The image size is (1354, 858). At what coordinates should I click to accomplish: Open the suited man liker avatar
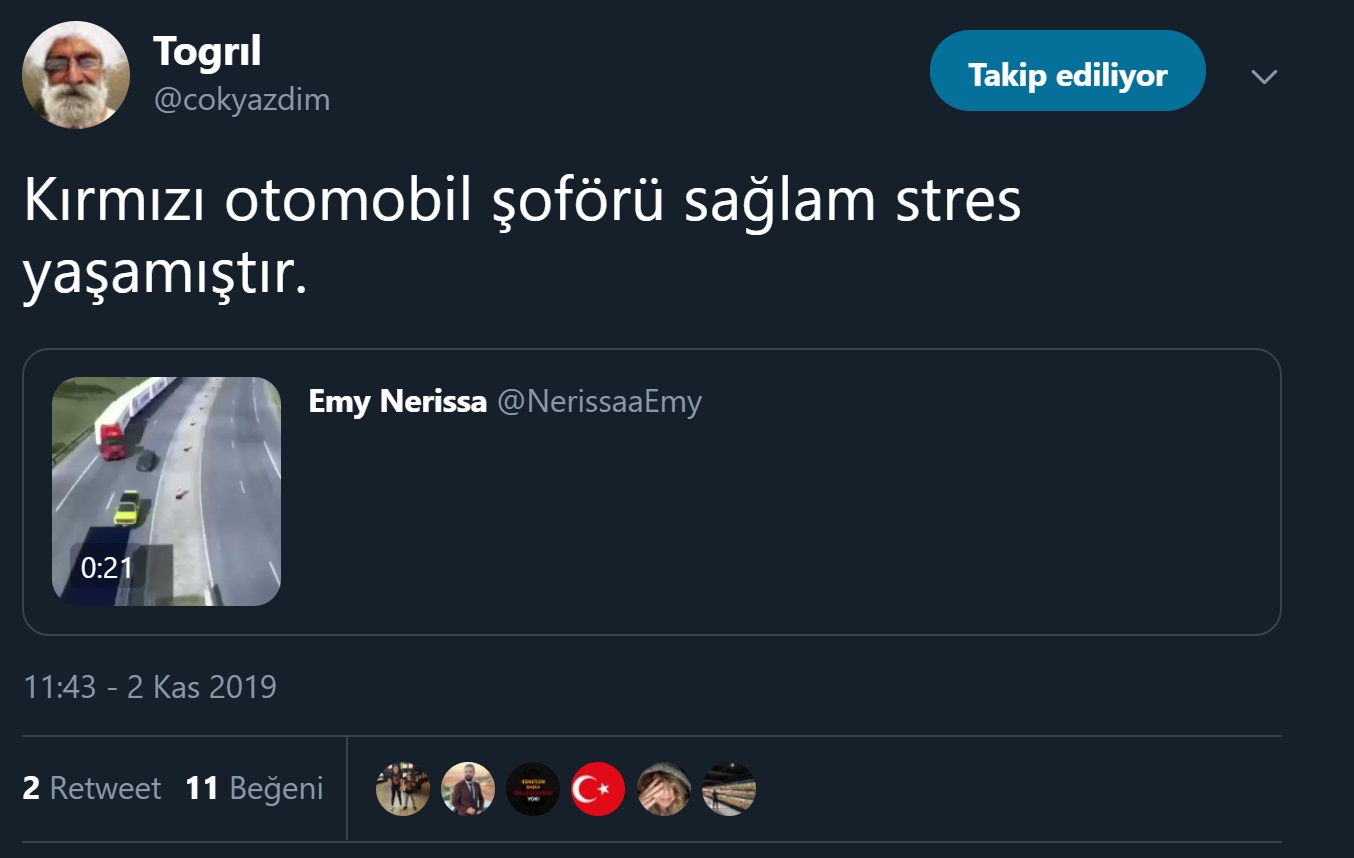tap(468, 789)
